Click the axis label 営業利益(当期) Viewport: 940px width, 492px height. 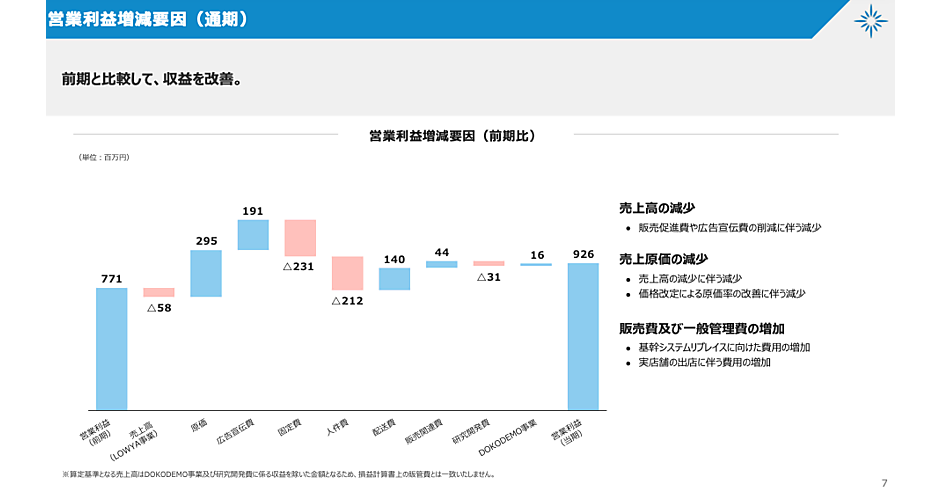click(568, 431)
